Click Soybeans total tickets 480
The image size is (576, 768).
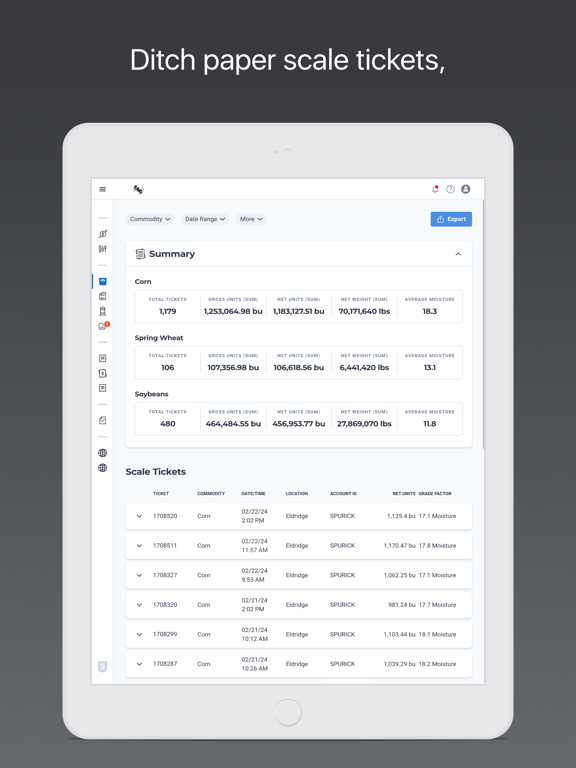(168, 424)
